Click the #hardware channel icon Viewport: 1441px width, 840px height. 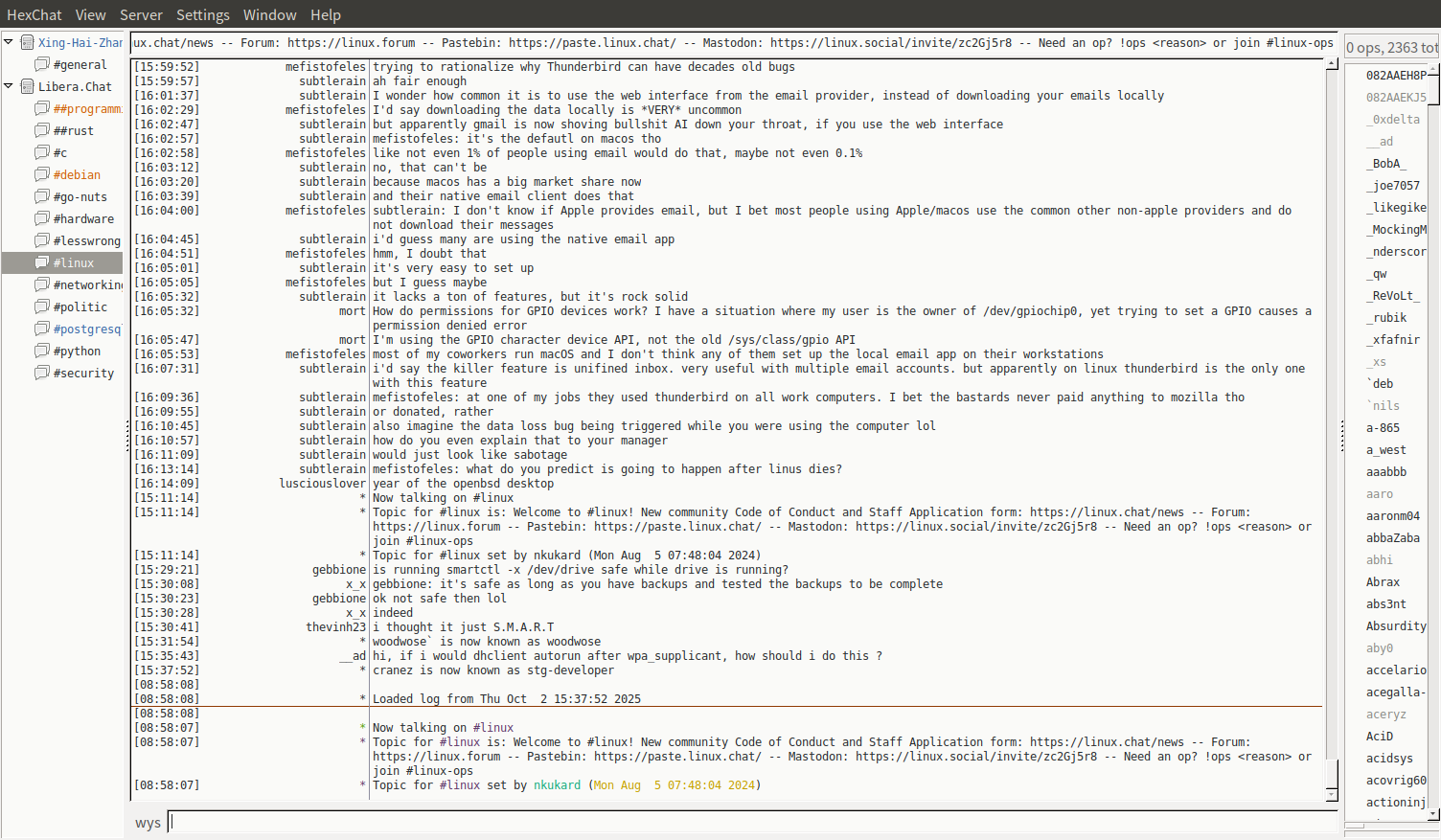coord(42,218)
